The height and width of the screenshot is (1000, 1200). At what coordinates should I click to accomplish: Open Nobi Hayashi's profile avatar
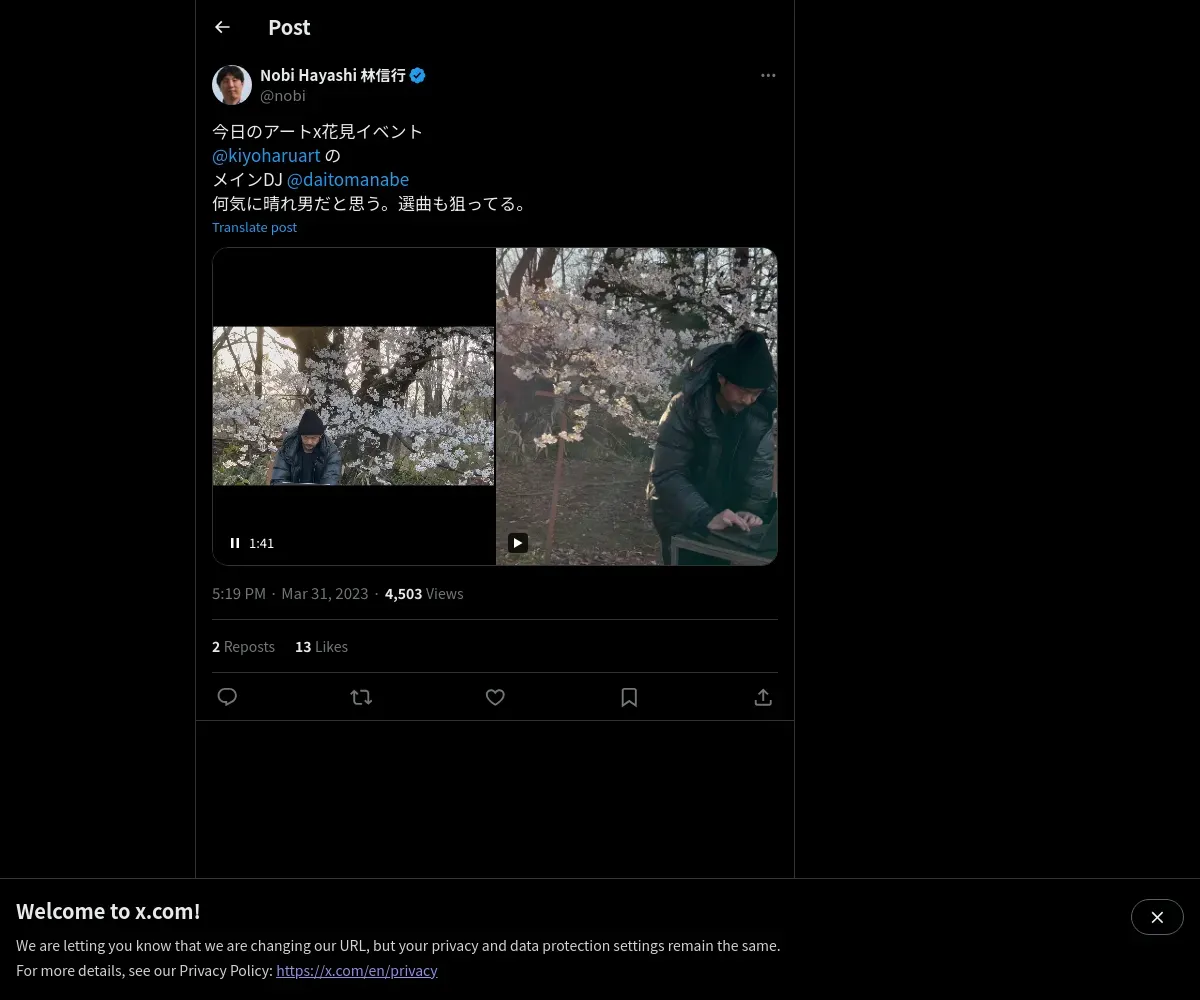232,85
